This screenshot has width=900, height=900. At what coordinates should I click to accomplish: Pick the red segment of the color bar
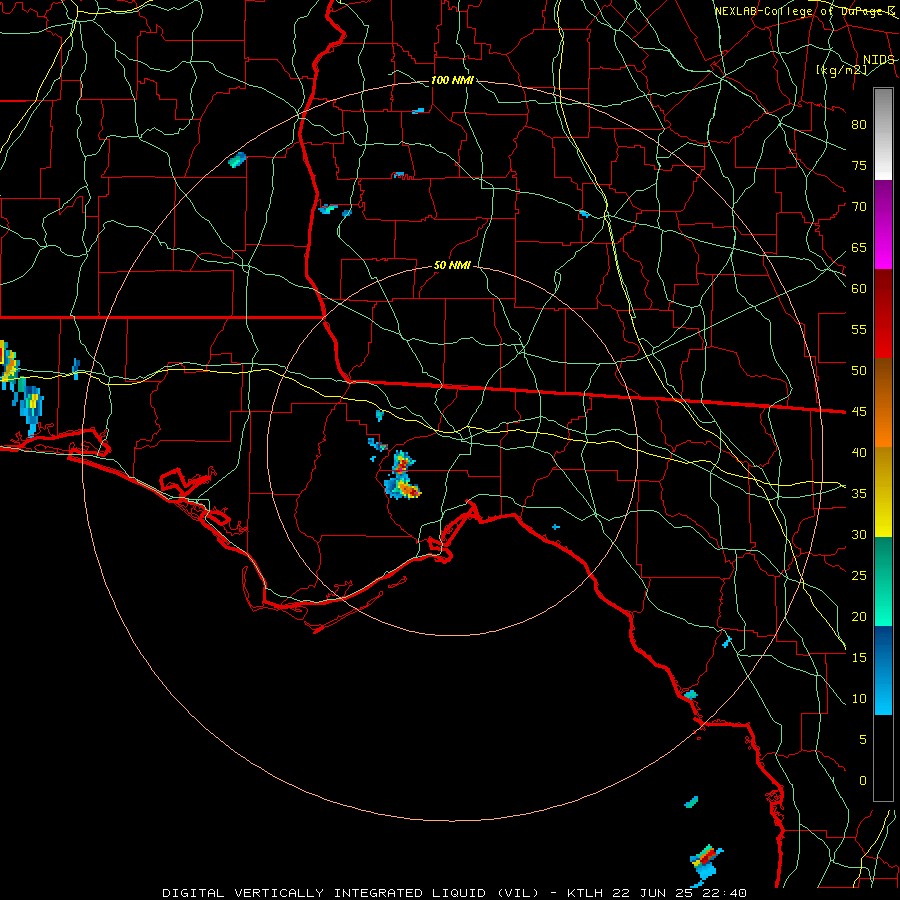click(x=883, y=313)
